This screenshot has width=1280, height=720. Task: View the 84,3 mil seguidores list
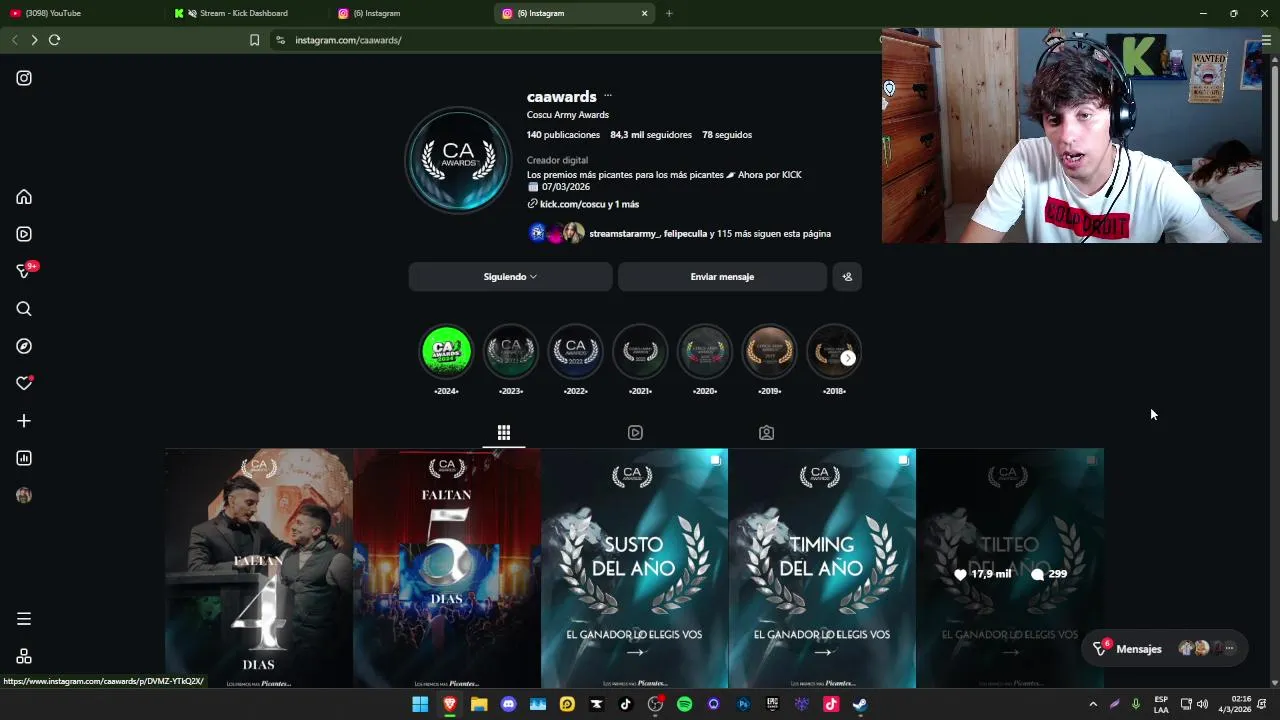pyautogui.click(x=651, y=135)
